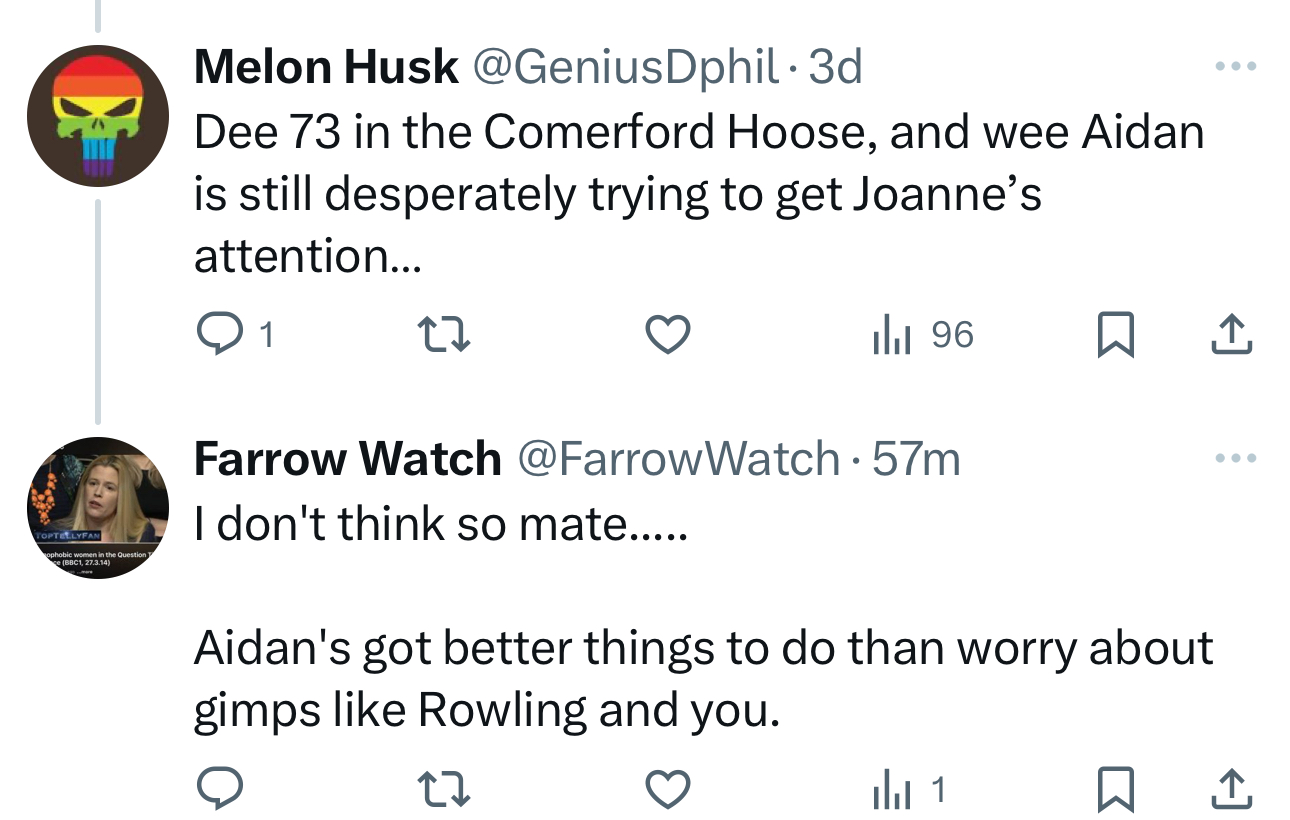Viewport: 1290px width, 820px height.
Task: Open the 57m timestamp link
Action: pos(916,459)
